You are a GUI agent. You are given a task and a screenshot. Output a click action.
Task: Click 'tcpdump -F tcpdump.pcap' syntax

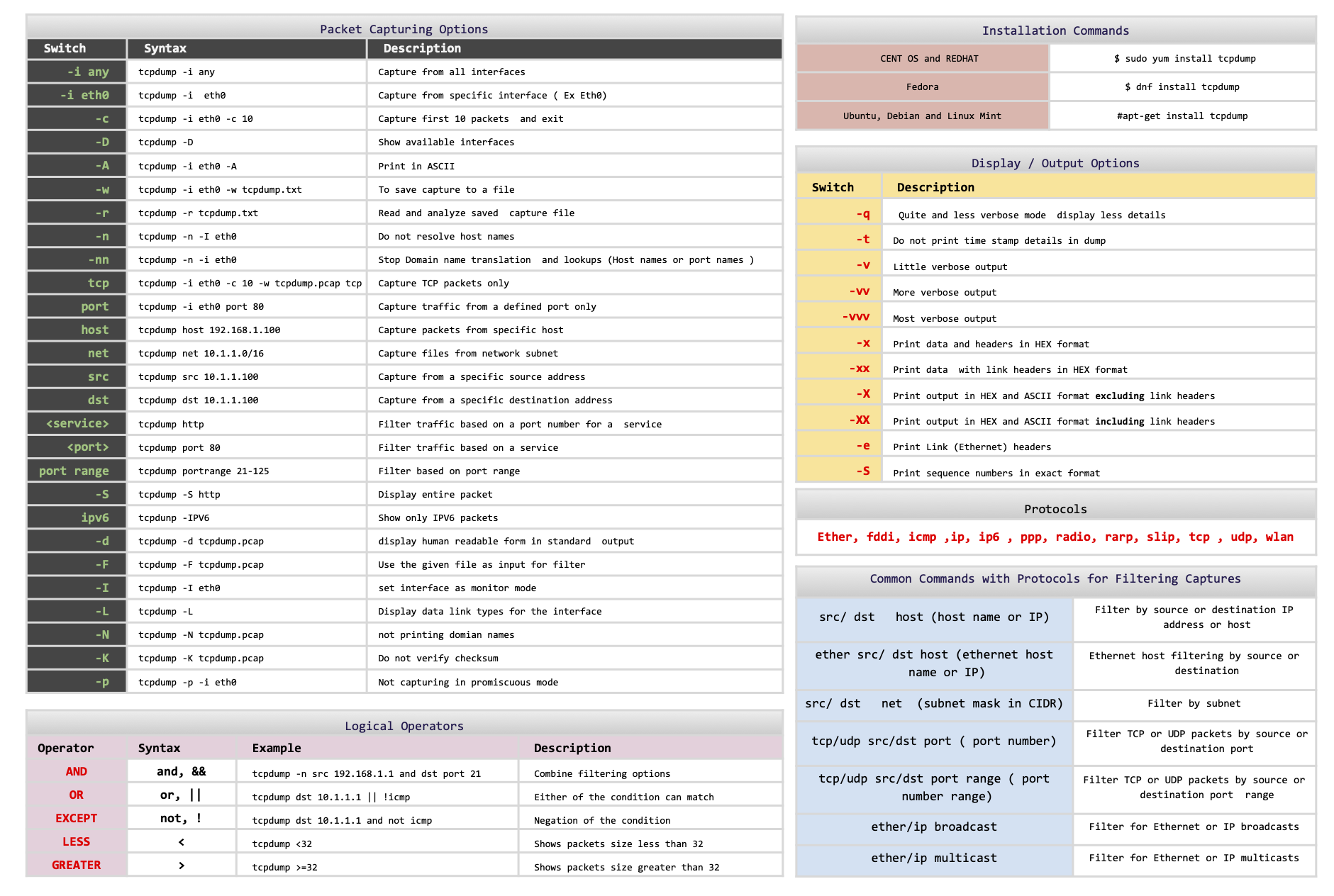coord(201,565)
